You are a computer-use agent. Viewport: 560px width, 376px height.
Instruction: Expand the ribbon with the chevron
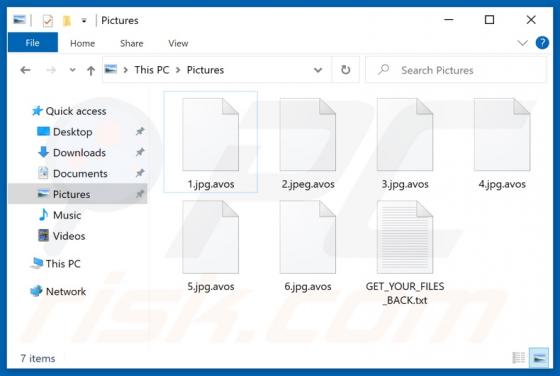click(522, 43)
